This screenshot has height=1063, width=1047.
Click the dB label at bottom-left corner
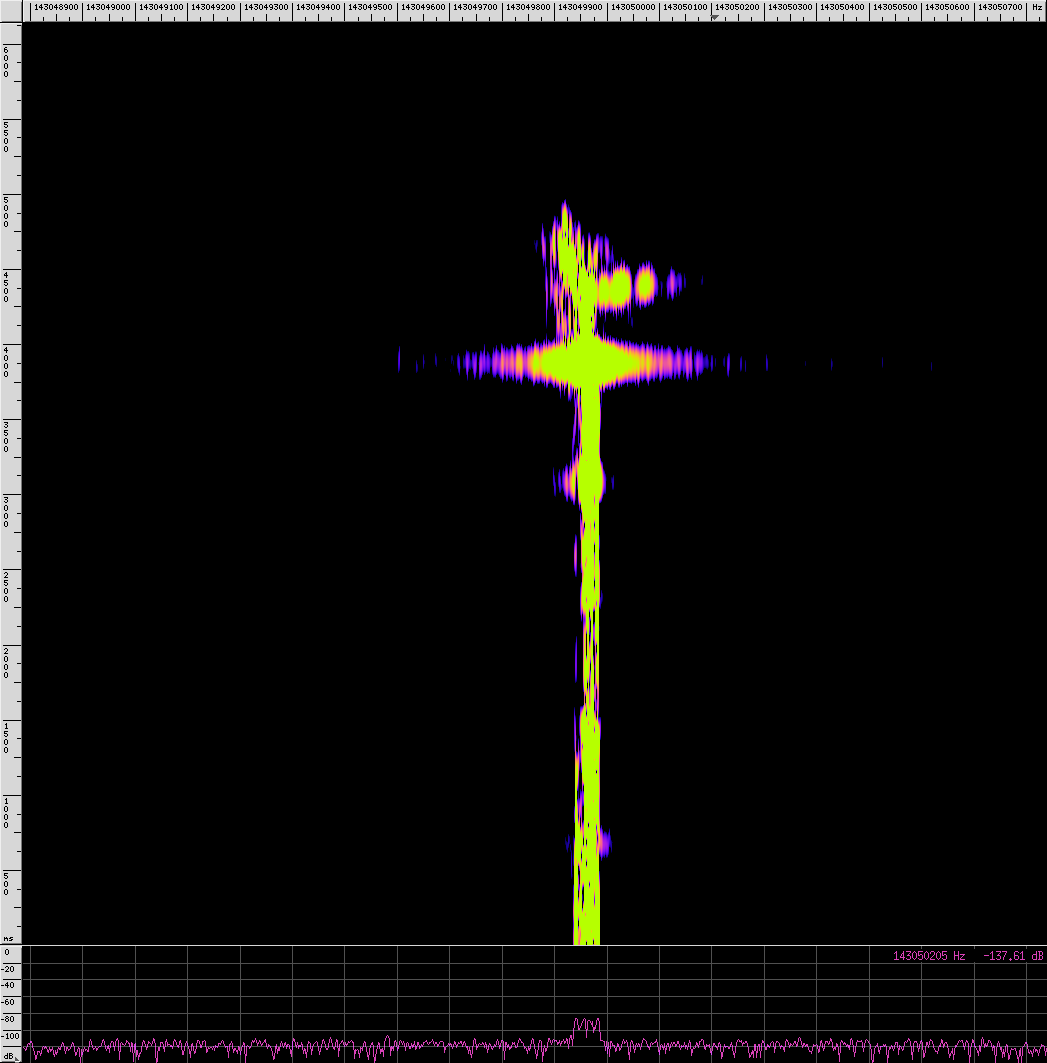[9, 1056]
